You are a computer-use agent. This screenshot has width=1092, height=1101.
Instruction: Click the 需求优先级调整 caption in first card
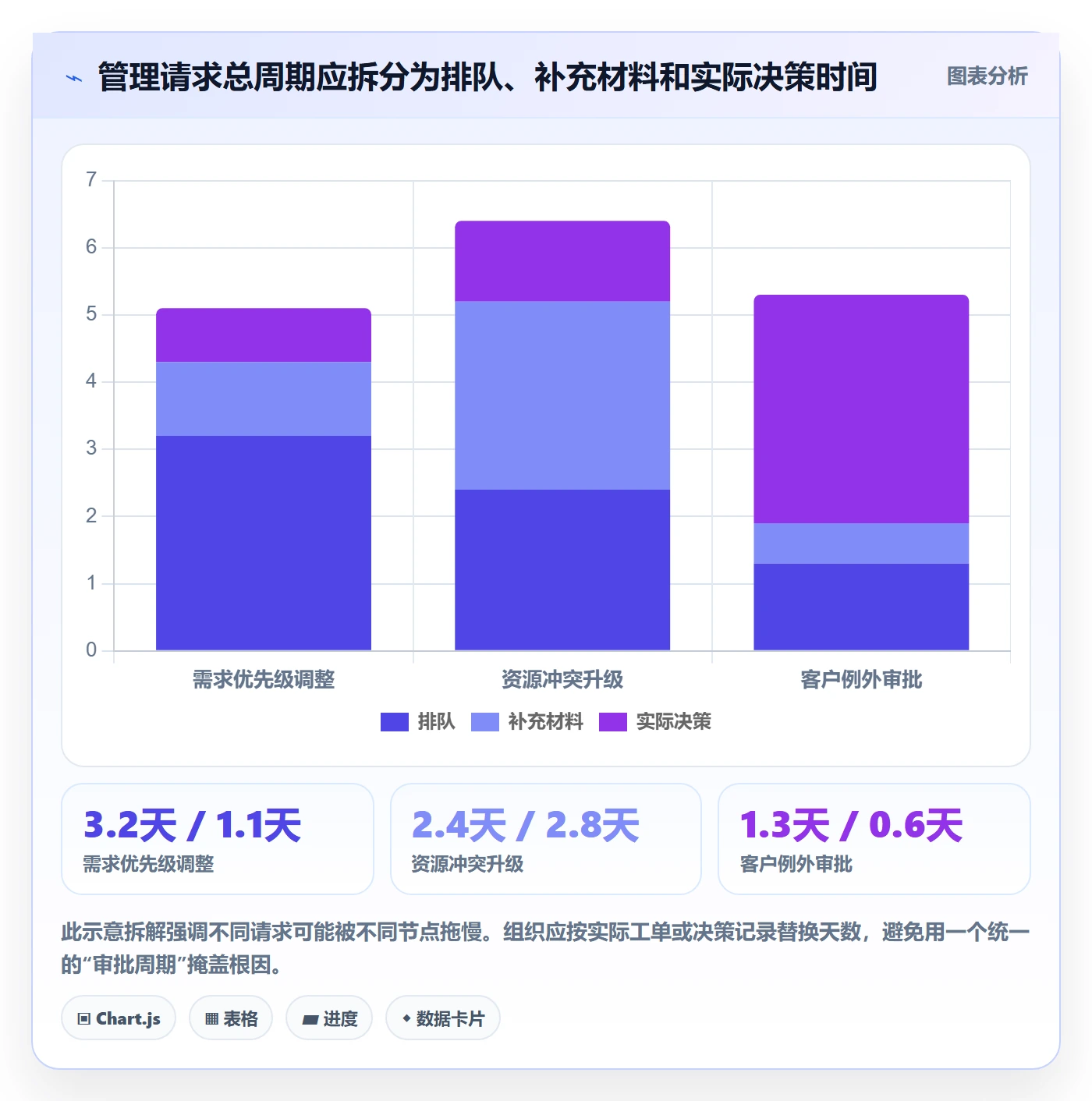(148, 864)
